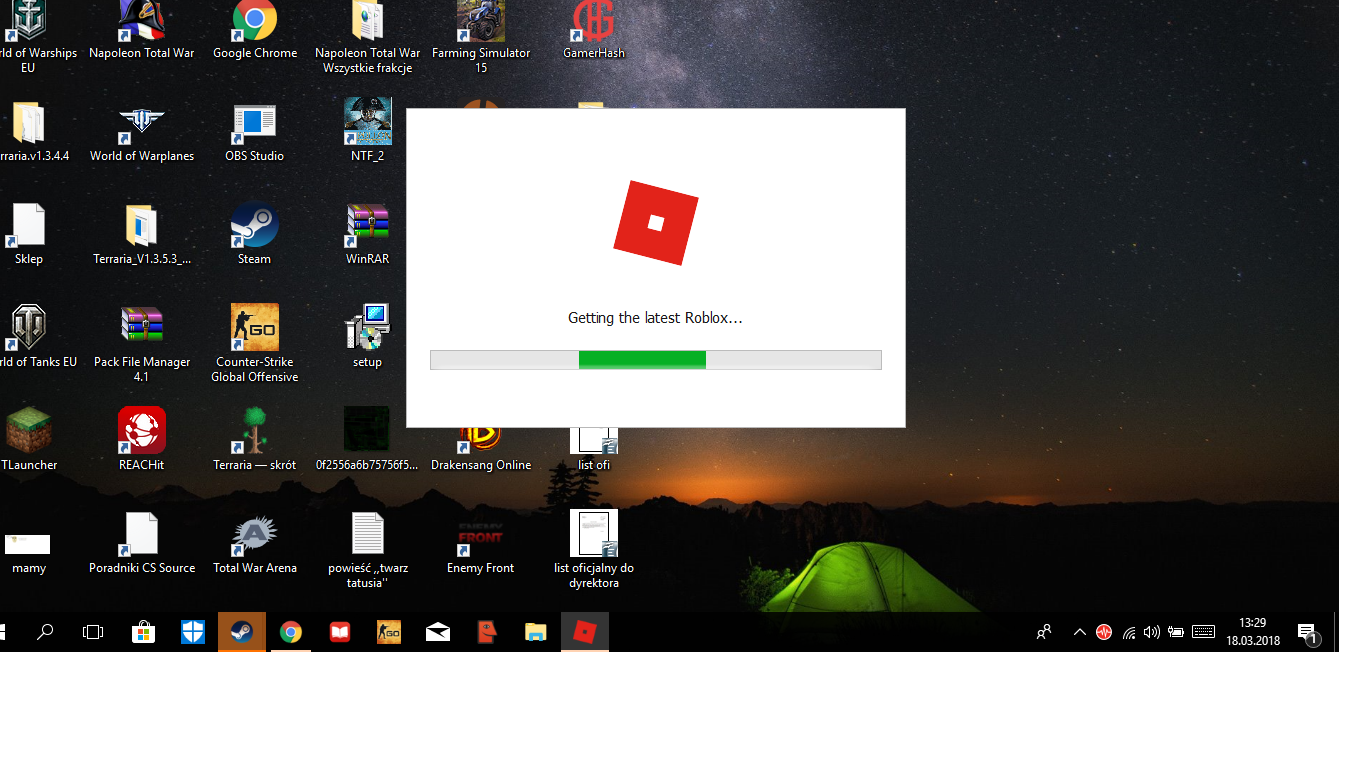
Task: Open Napoleon Total War Wszystkie frakcje file
Action: (x=367, y=37)
